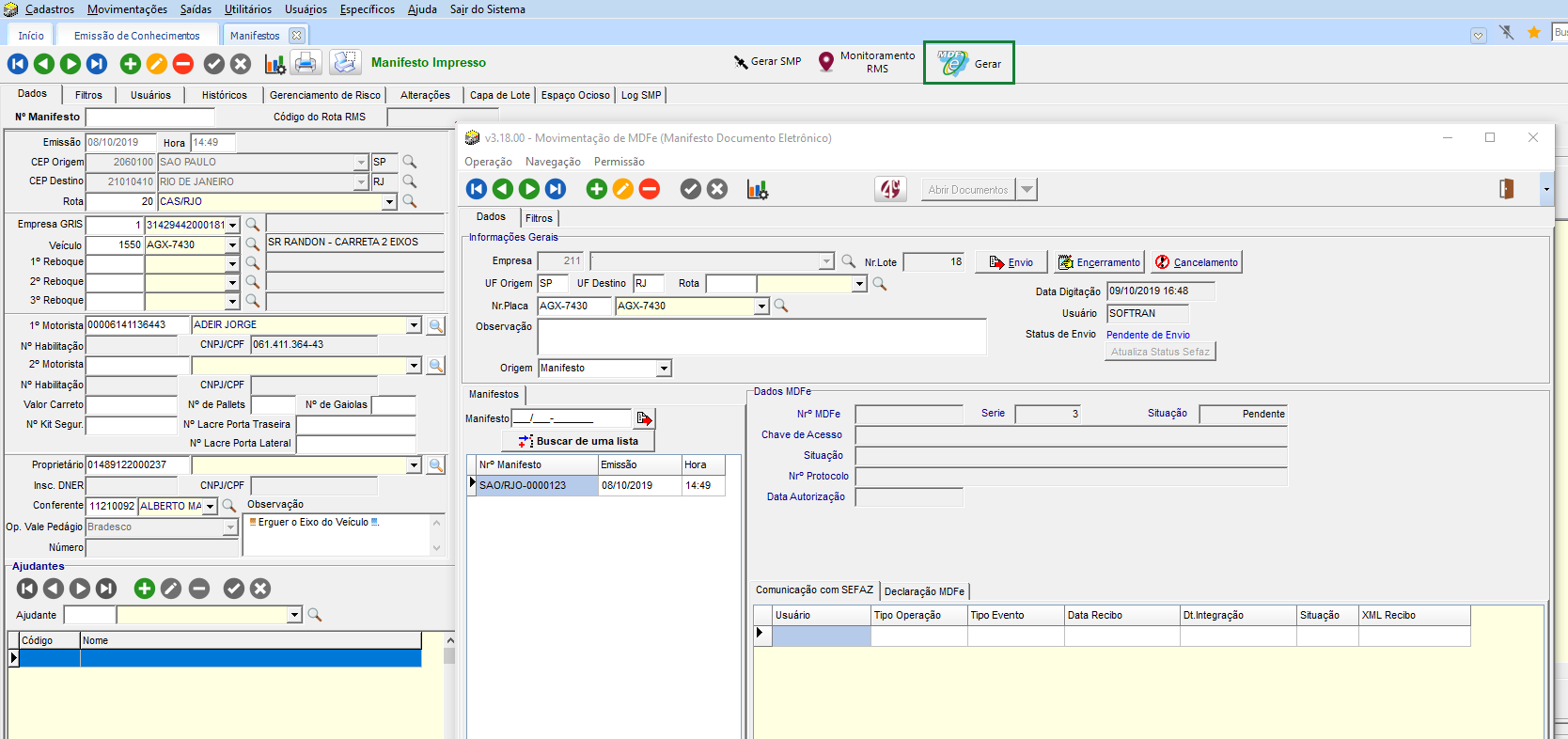Image resolution: width=1568 pixels, height=739 pixels.
Task: Click the orange edit pencil icon in MDFe window
Action: [622, 189]
